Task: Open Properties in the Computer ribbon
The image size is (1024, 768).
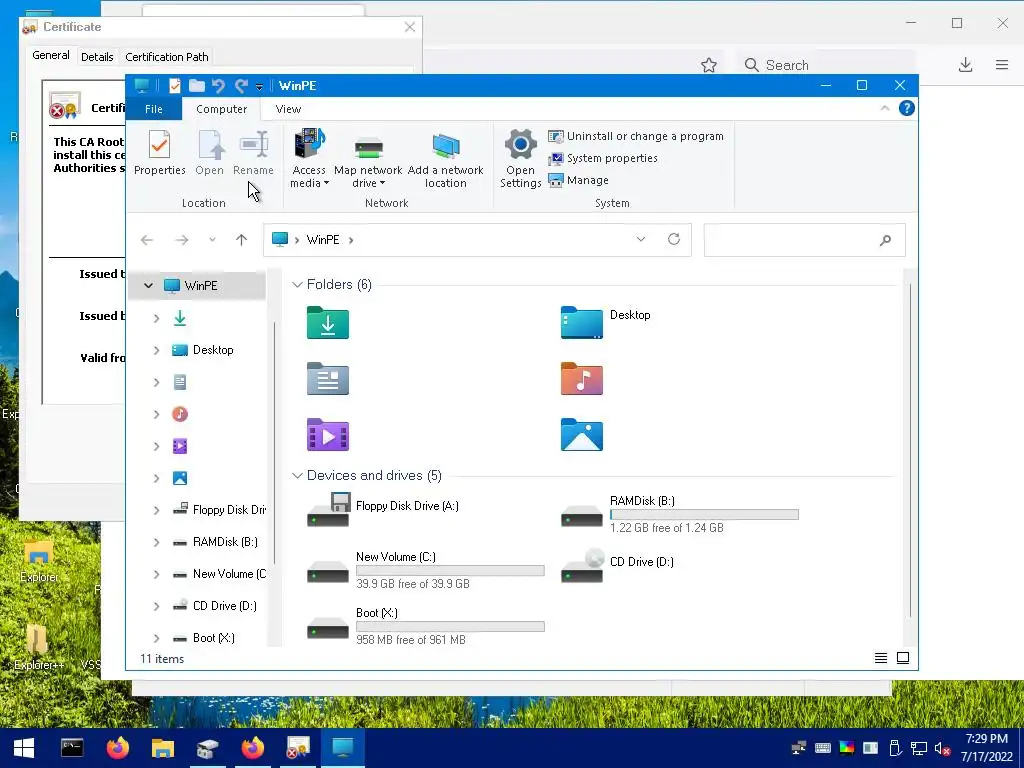Action: click(159, 153)
